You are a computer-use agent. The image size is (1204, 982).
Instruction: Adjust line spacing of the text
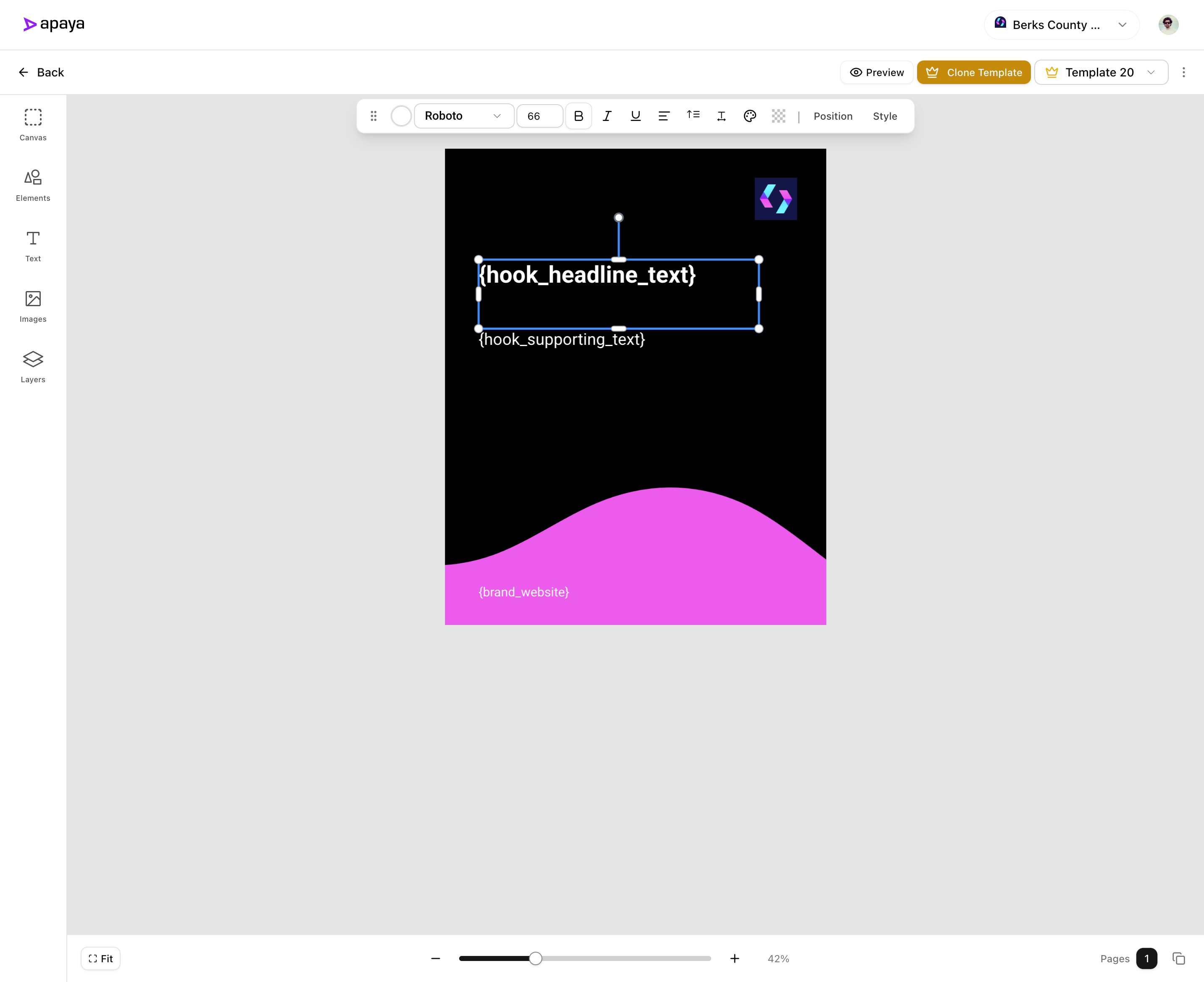coord(692,116)
